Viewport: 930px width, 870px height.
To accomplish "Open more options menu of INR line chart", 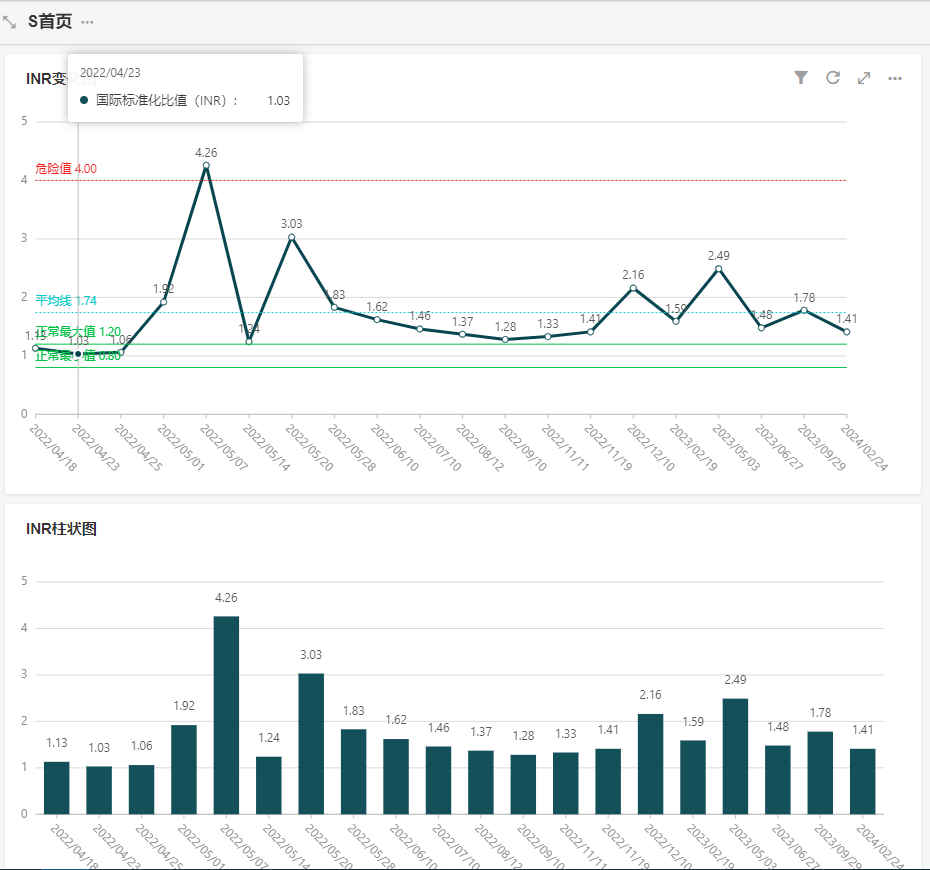I will click(x=895, y=78).
